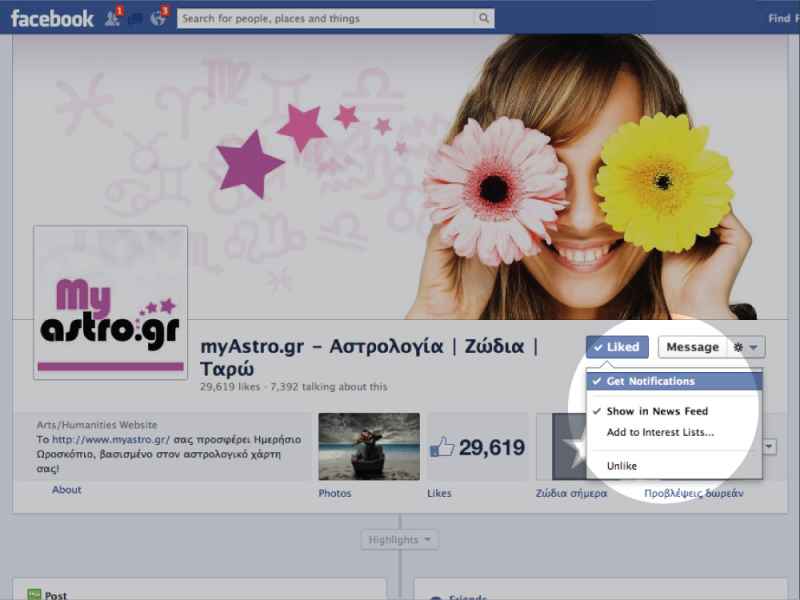Open the myastro.gr website link
The image size is (800, 600).
coord(111,440)
